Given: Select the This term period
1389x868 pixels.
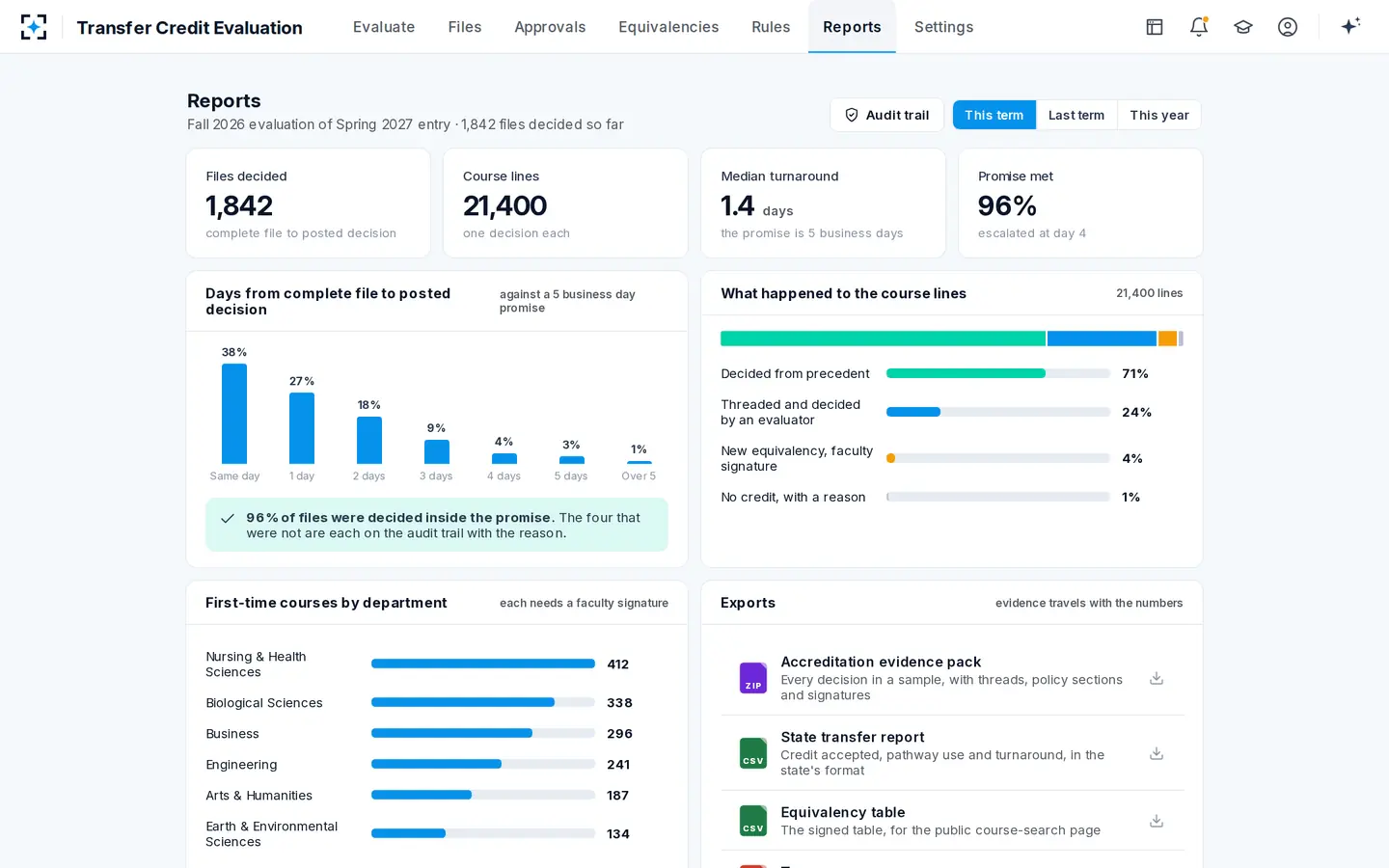Looking at the screenshot, I should click(994, 115).
